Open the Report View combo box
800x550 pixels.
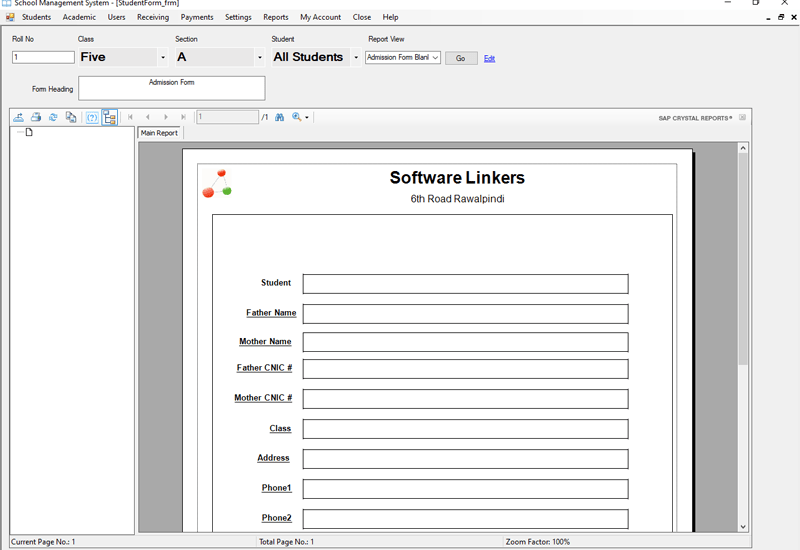pyautogui.click(x=403, y=58)
